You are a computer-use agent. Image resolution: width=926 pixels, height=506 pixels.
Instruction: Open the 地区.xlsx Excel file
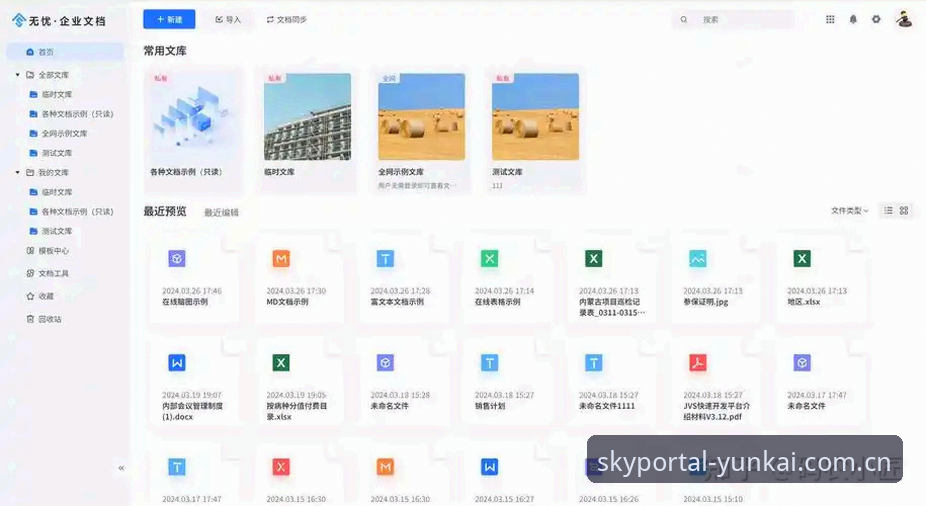tap(820, 280)
